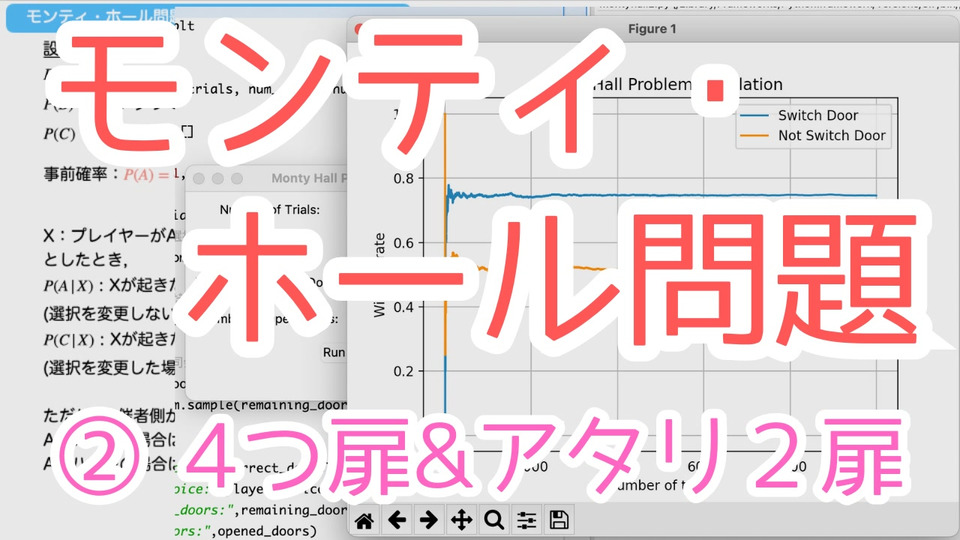Click the 0.2 y-axis tick label
The height and width of the screenshot is (540, 960).
coord(403,371)
